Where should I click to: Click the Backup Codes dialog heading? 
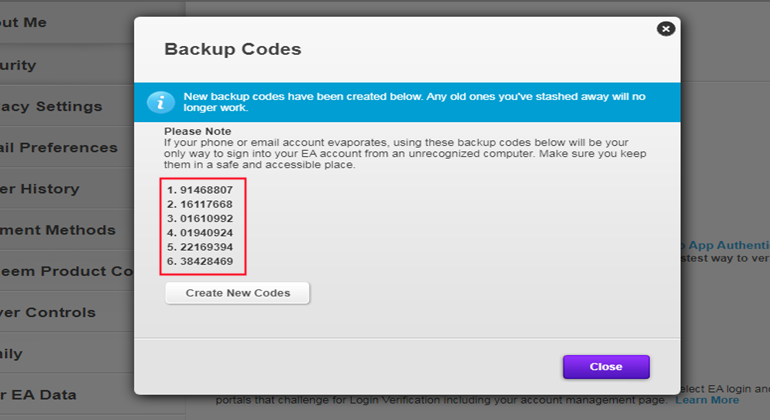point(232,49)
